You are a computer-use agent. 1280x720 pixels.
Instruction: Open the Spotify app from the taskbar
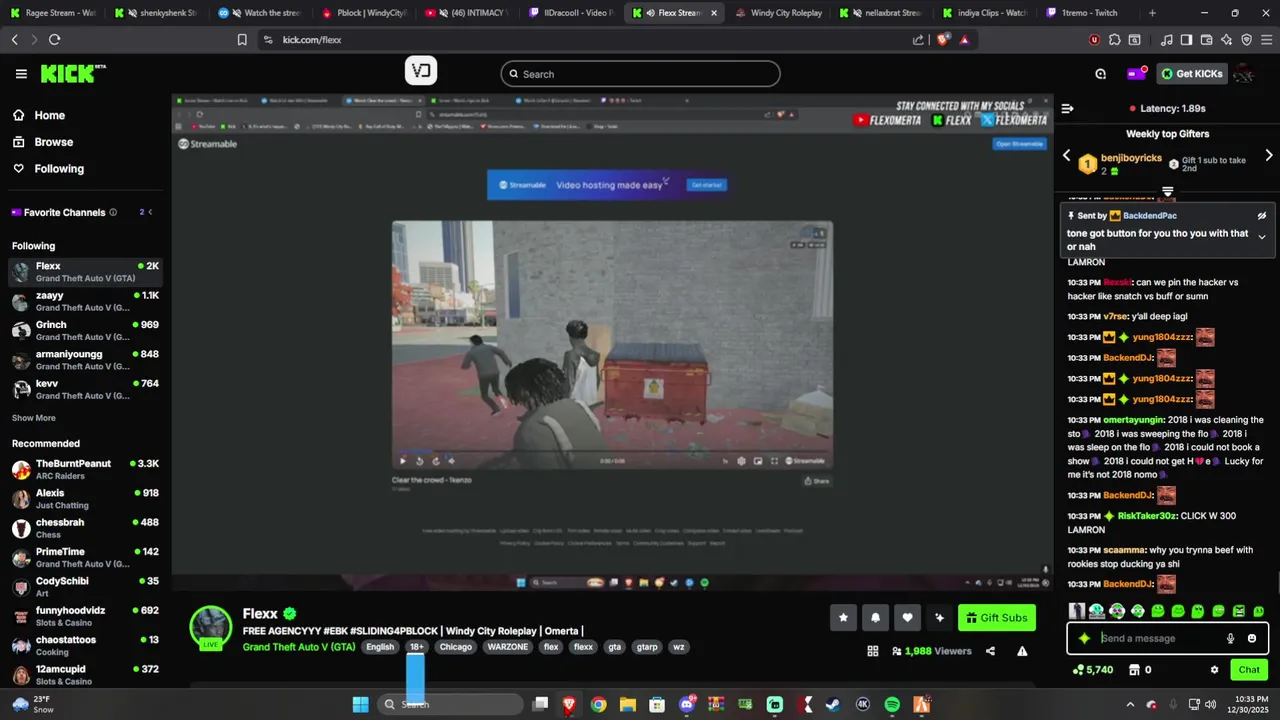(x=892, y=704)
